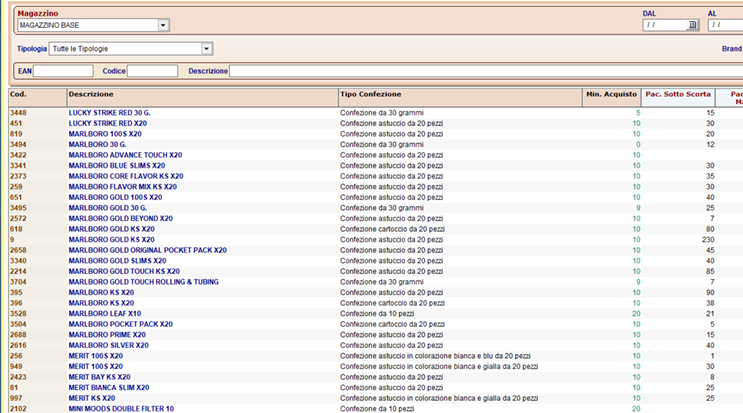Select MERIT 100S X20 code 949
The width and height of the screenshot is (743, 413).
[x=376, y=367]
